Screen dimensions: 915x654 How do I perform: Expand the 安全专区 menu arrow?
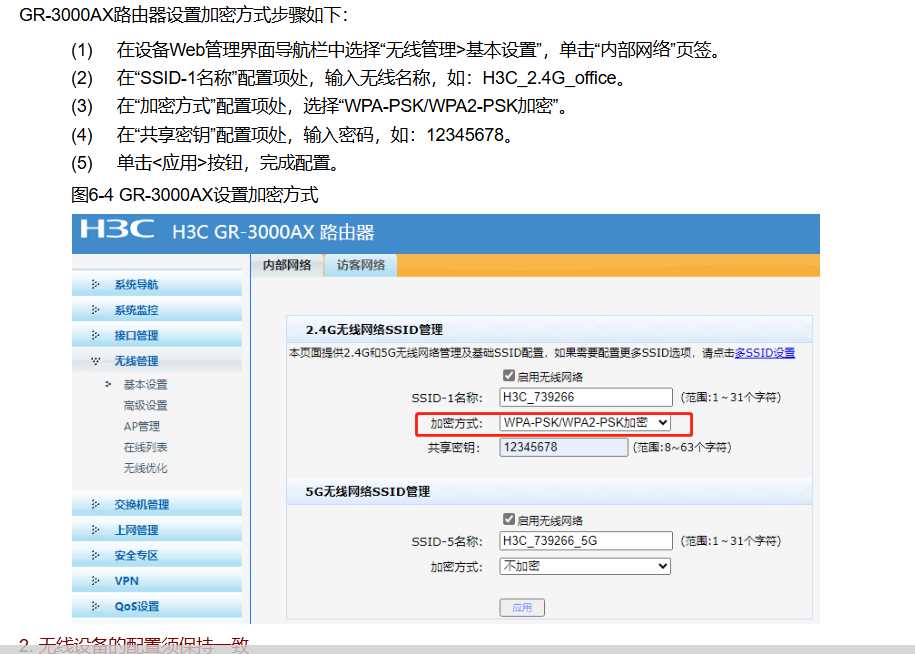(95, 555)
